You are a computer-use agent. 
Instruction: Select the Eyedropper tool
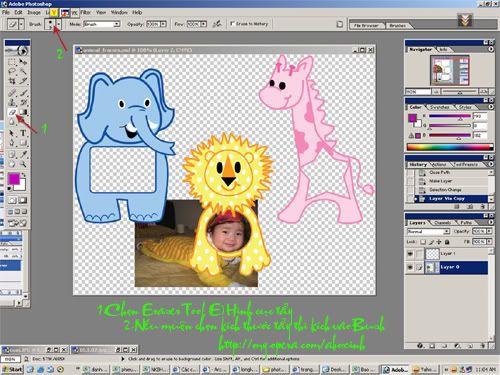(23, 154)
